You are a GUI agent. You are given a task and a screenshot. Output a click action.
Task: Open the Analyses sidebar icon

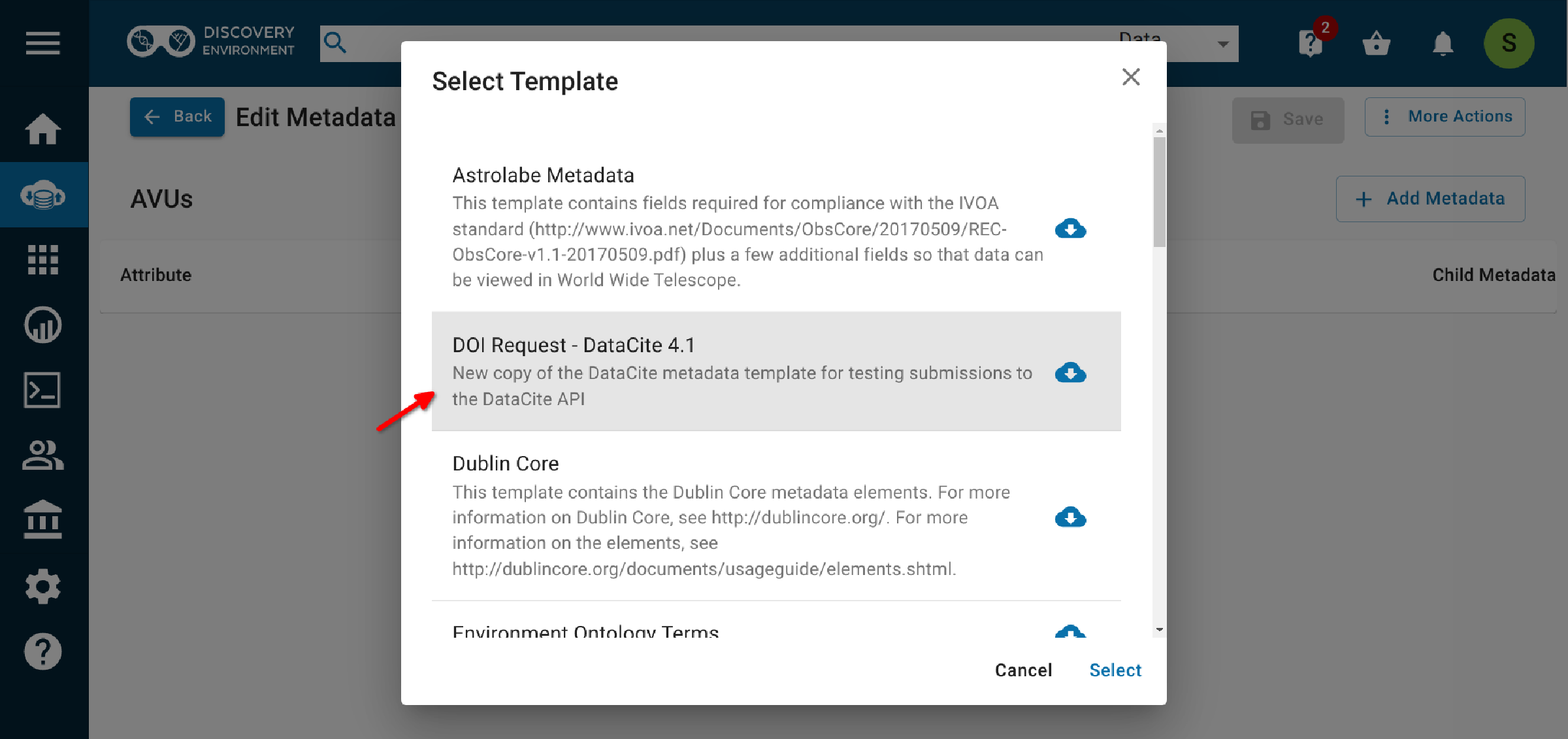43,325
